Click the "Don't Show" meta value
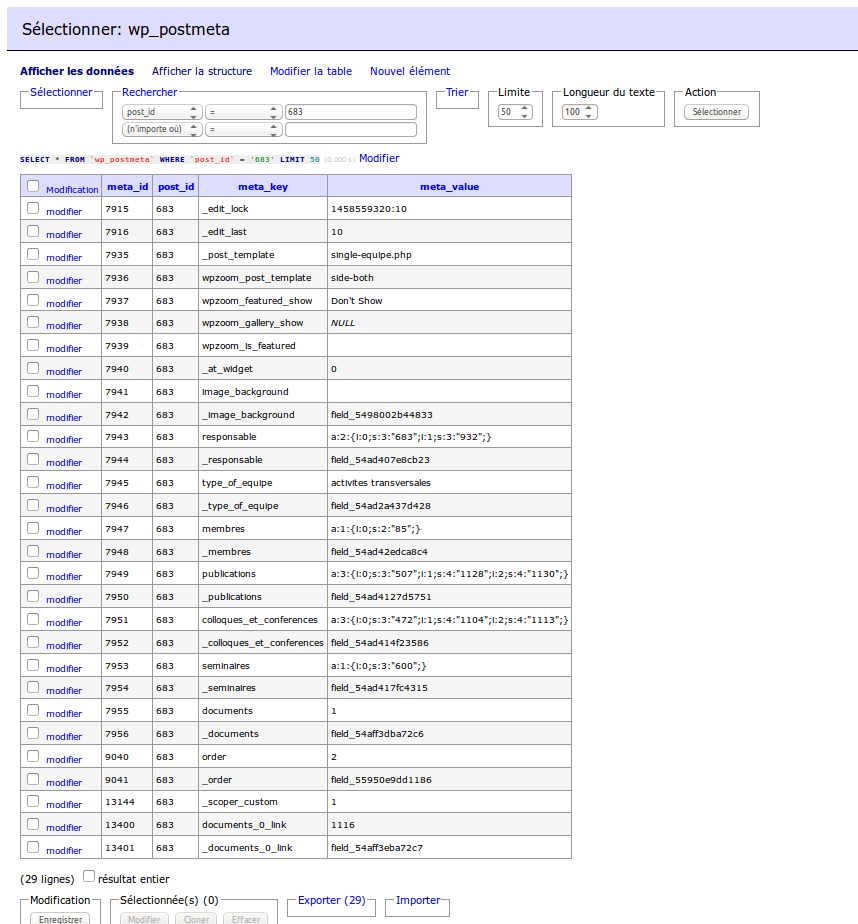The width and height of the screenshot is (858, 924). pyautogui.click(x=357, y=301)
